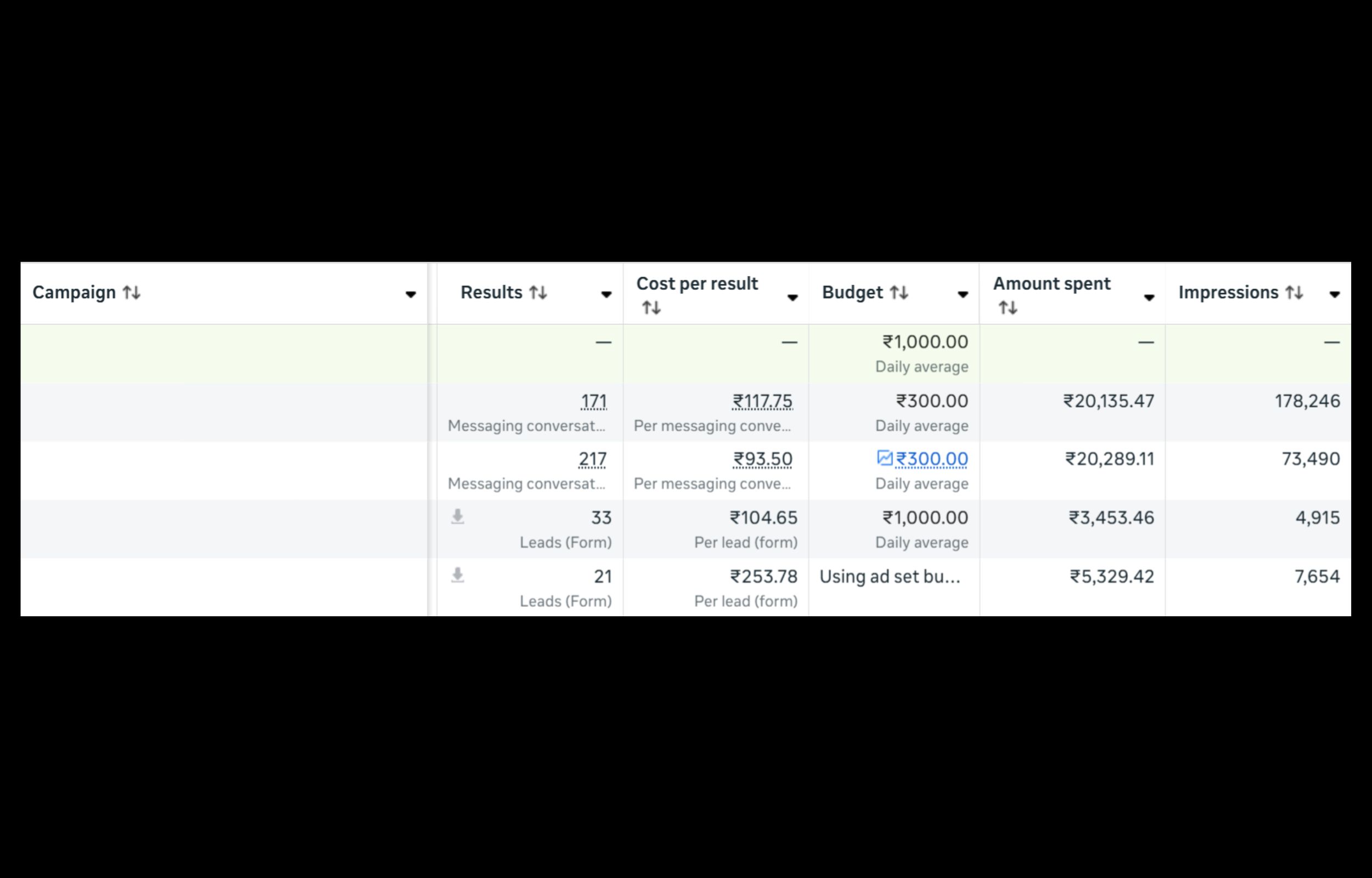This screenshot has height=878, width=1372.
Task: Open Budget column dropdown arrow
Action: click(x=963, y=295)
